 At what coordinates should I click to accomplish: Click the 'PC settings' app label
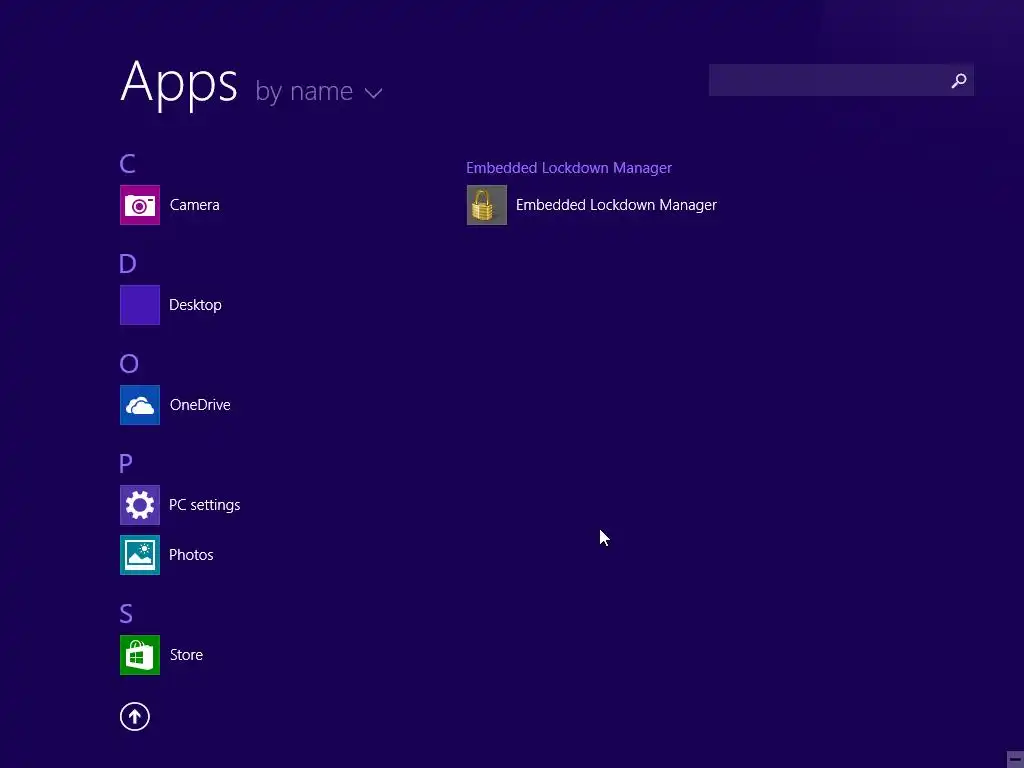tap(204, 505)
